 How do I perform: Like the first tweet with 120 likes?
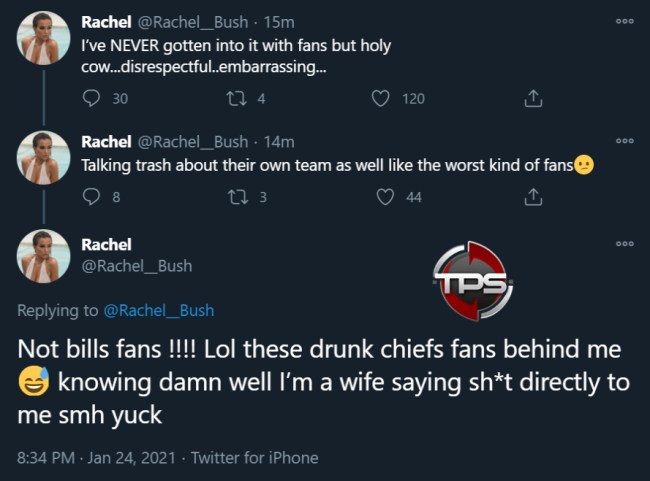[381, 98]
